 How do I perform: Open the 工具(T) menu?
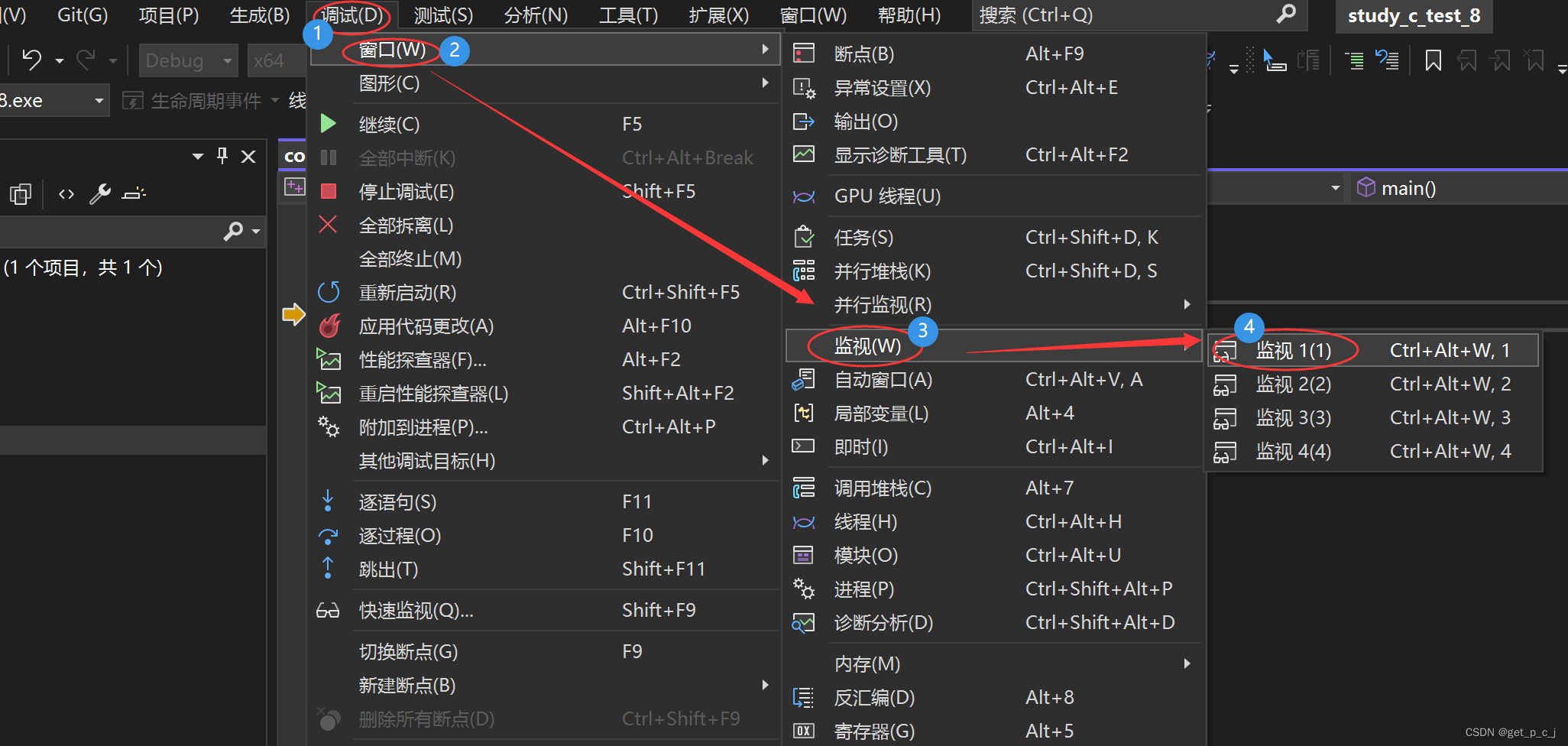point(627,15)
